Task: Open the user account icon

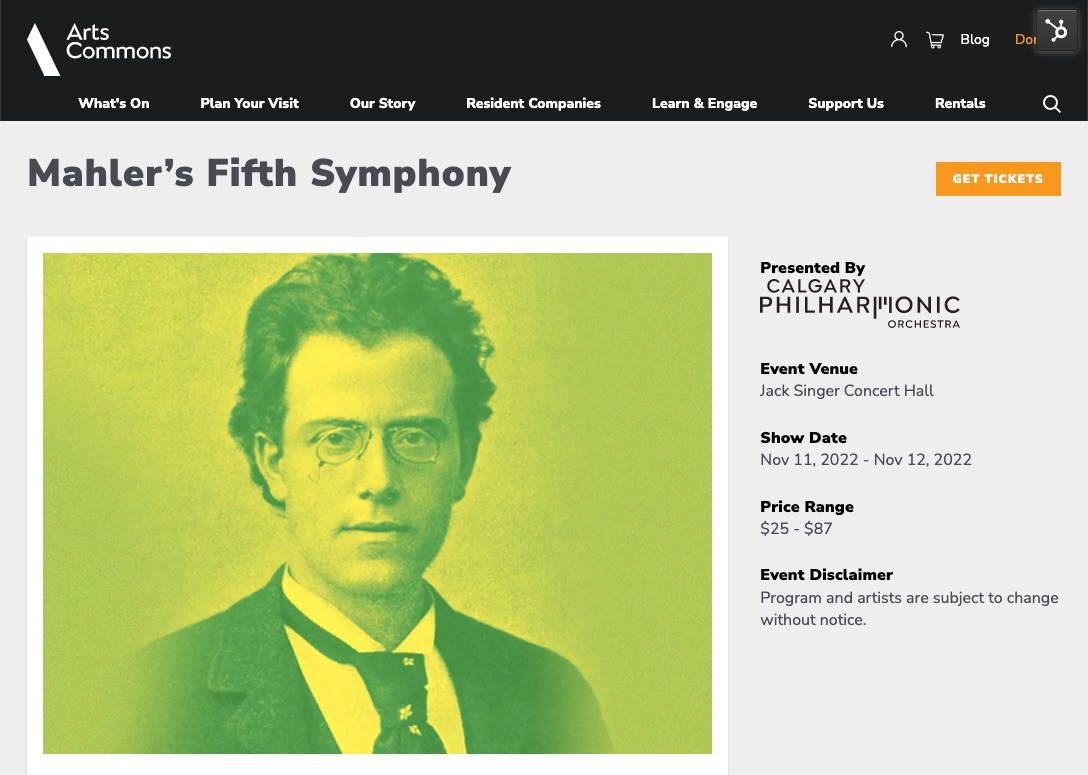Action: [899, 40]
